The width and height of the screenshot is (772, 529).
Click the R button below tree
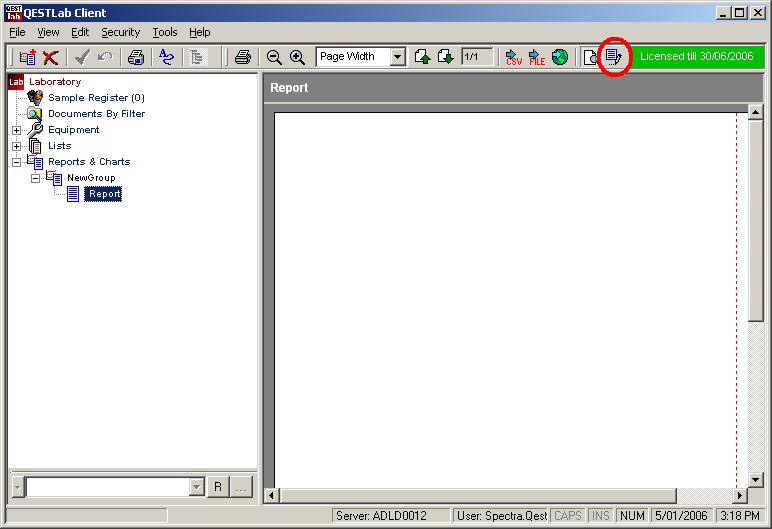pyautogui.click(x=217, y=487)
